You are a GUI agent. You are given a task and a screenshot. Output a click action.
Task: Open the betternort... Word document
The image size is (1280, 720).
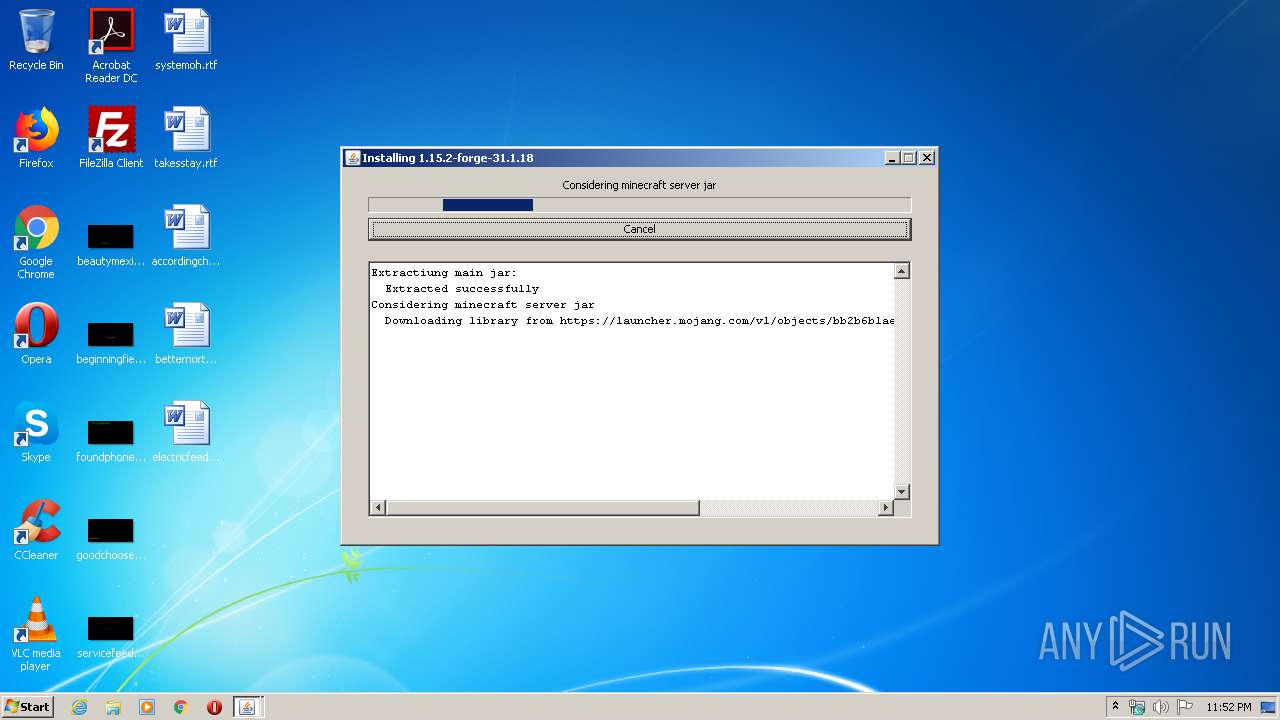coord(186,334)
